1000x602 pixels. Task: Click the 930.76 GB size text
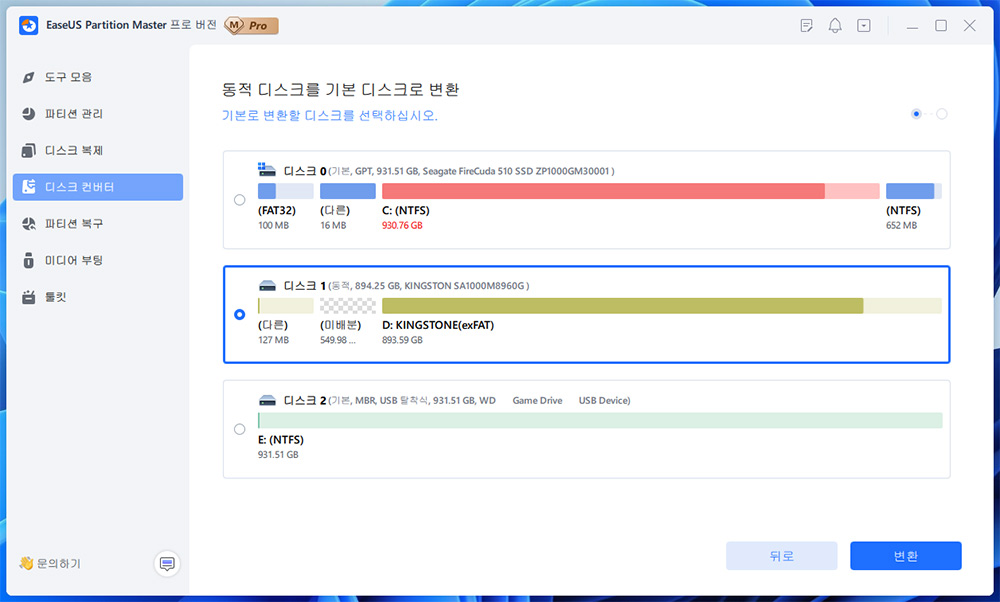pos(402,225)
